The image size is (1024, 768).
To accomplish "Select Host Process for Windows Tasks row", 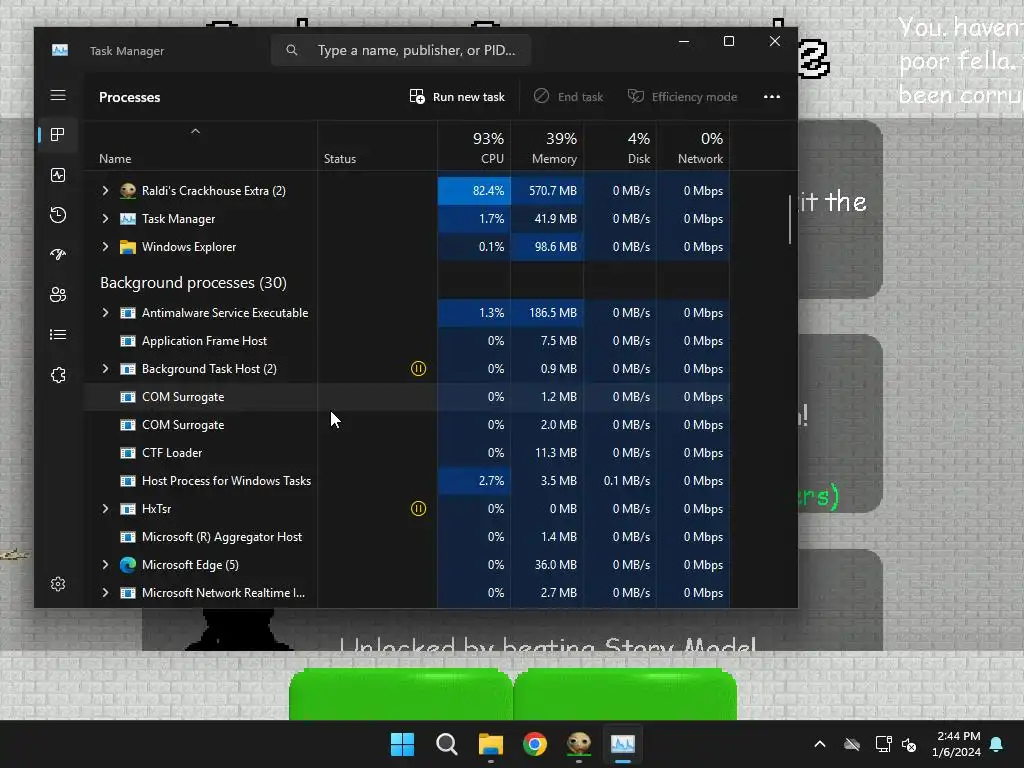I will click(405, 481).
